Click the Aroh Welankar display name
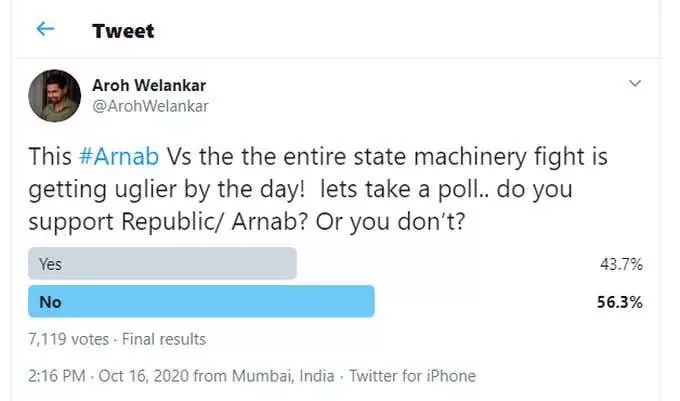The image size is (680, 401). [x=149, y=85]
